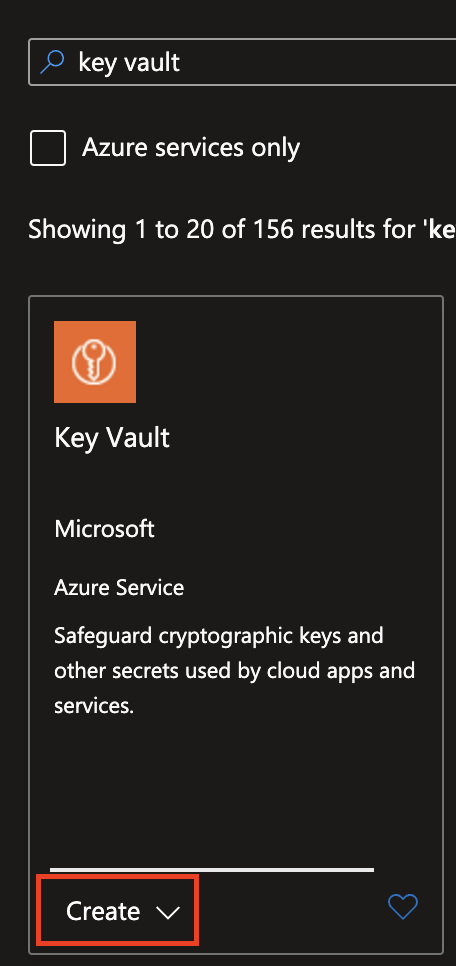Screen dimensions: 456x966
Task: Favorite Key Vault with the heart icon
Action: (403, 907)
